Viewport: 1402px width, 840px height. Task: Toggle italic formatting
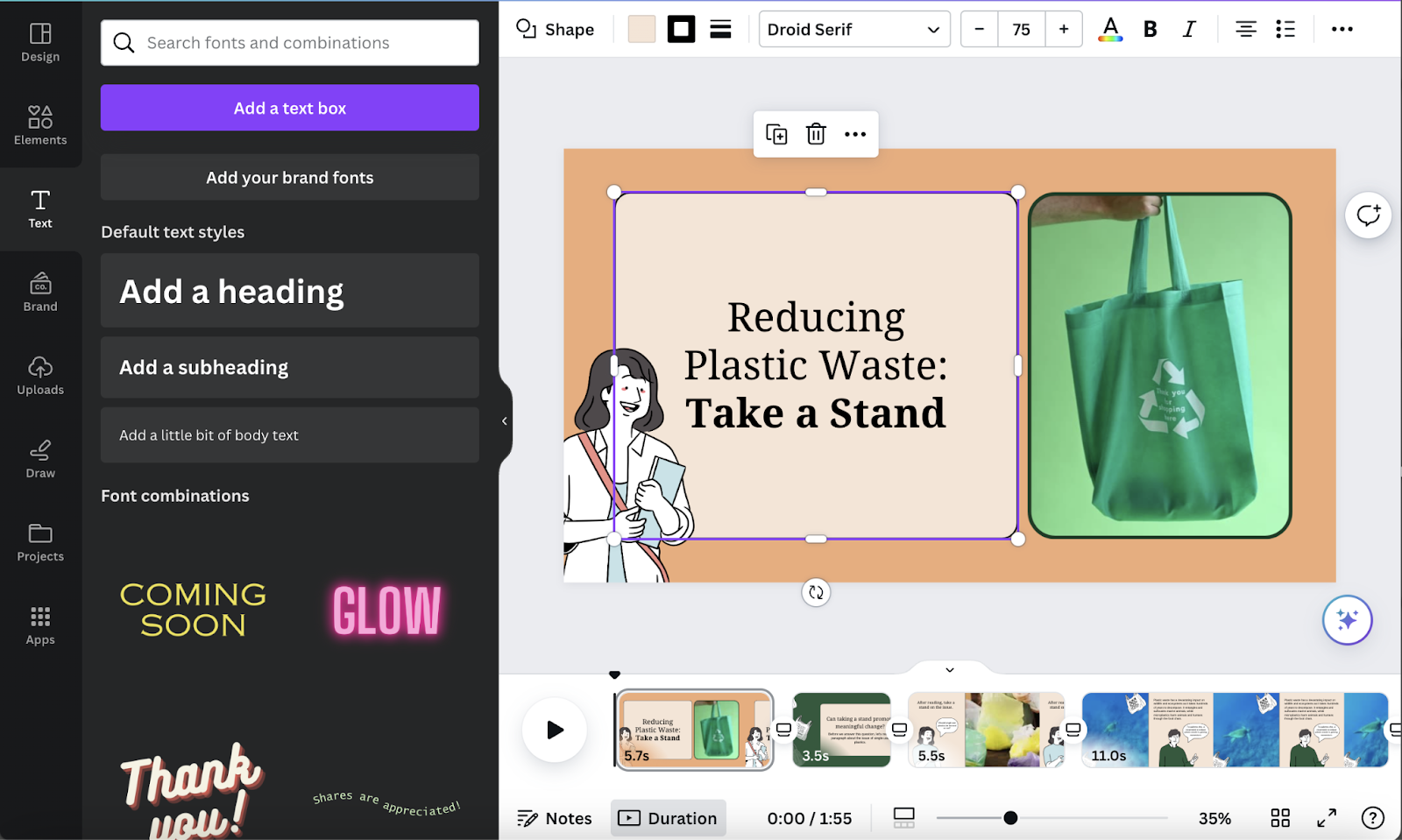click(x=1189, y=29)
